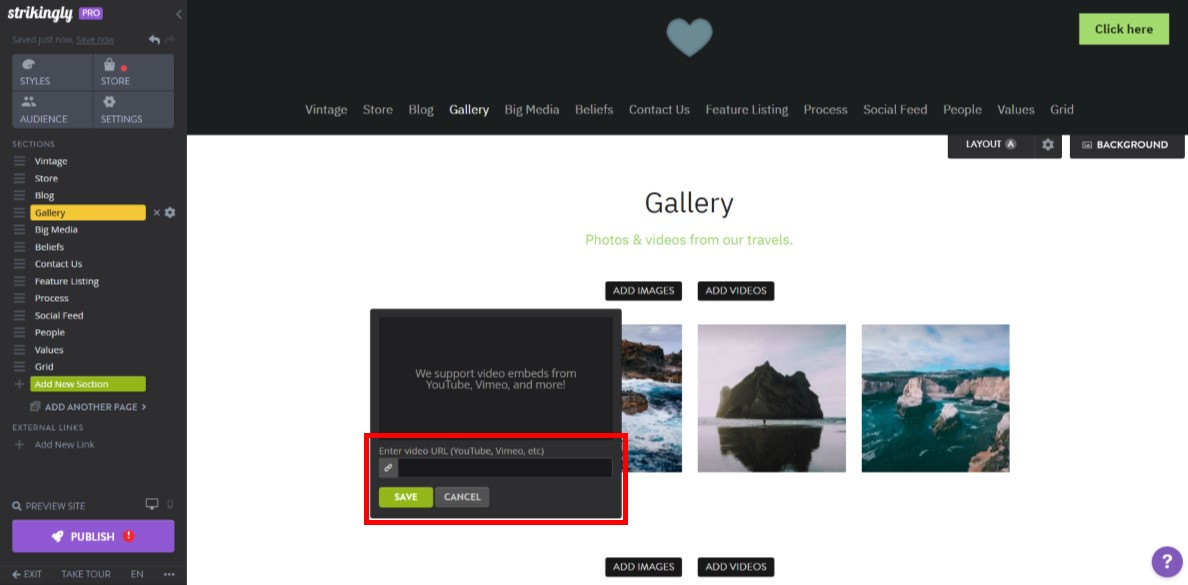Screen dimensions: 1188x585
Task: Toggle section Layout options gear
Action: [x=1047, y=144]
